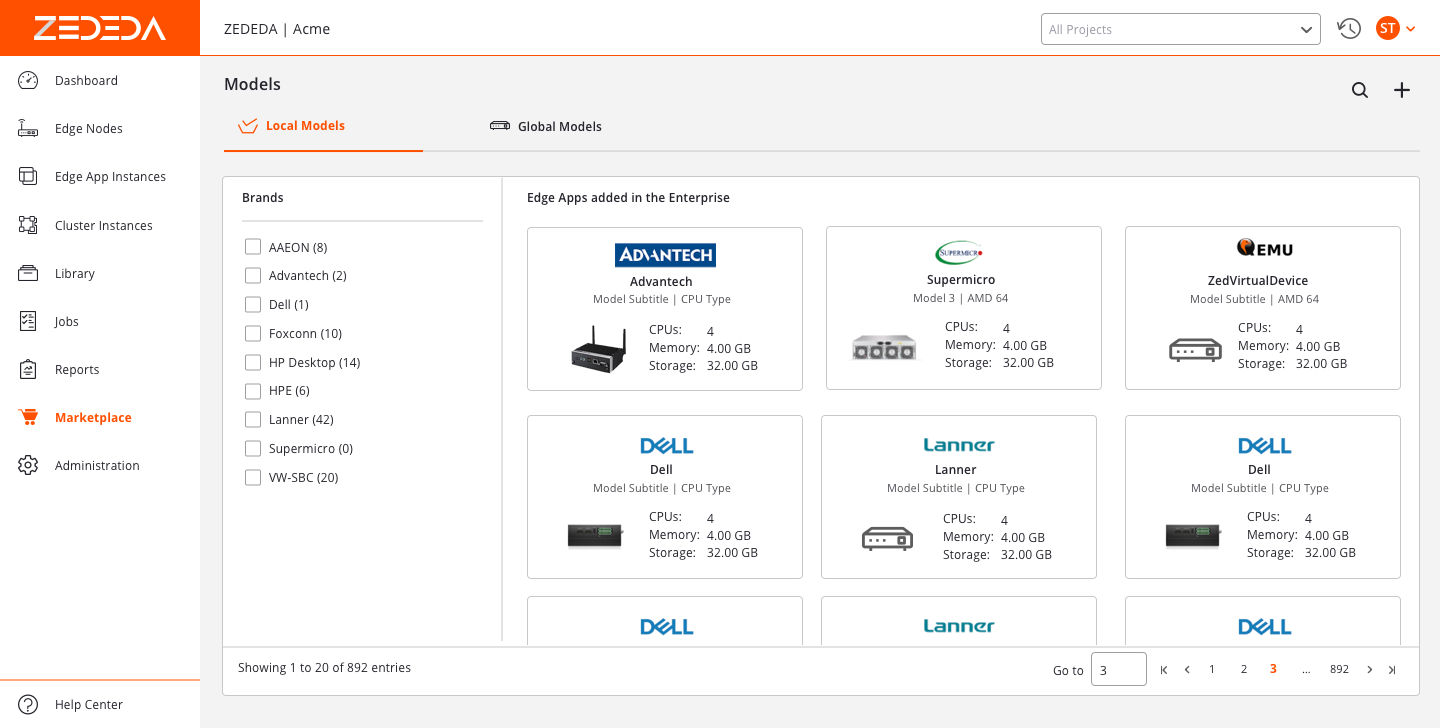View Jobs from the sidebar
This screenshot has width=1440, height=728.
coord(66,321)
